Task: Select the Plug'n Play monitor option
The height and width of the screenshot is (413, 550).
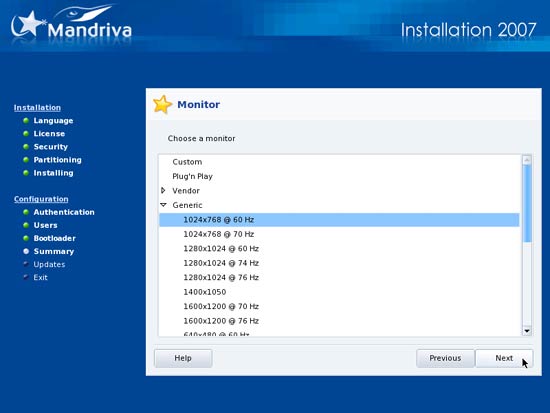Action: 339,176
